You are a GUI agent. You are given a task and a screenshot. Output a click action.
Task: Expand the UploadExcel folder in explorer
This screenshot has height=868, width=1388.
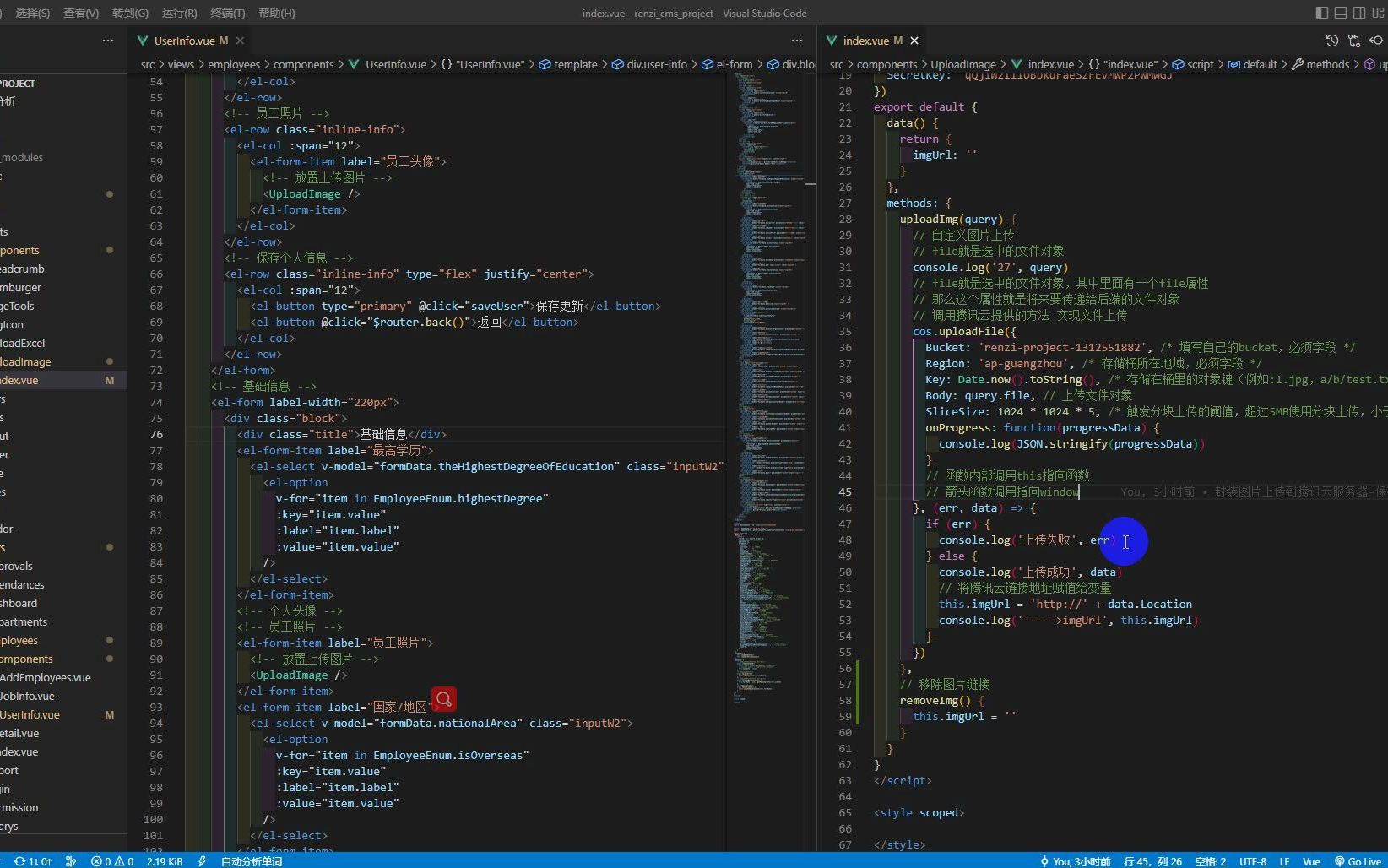[x=24, y=343]
